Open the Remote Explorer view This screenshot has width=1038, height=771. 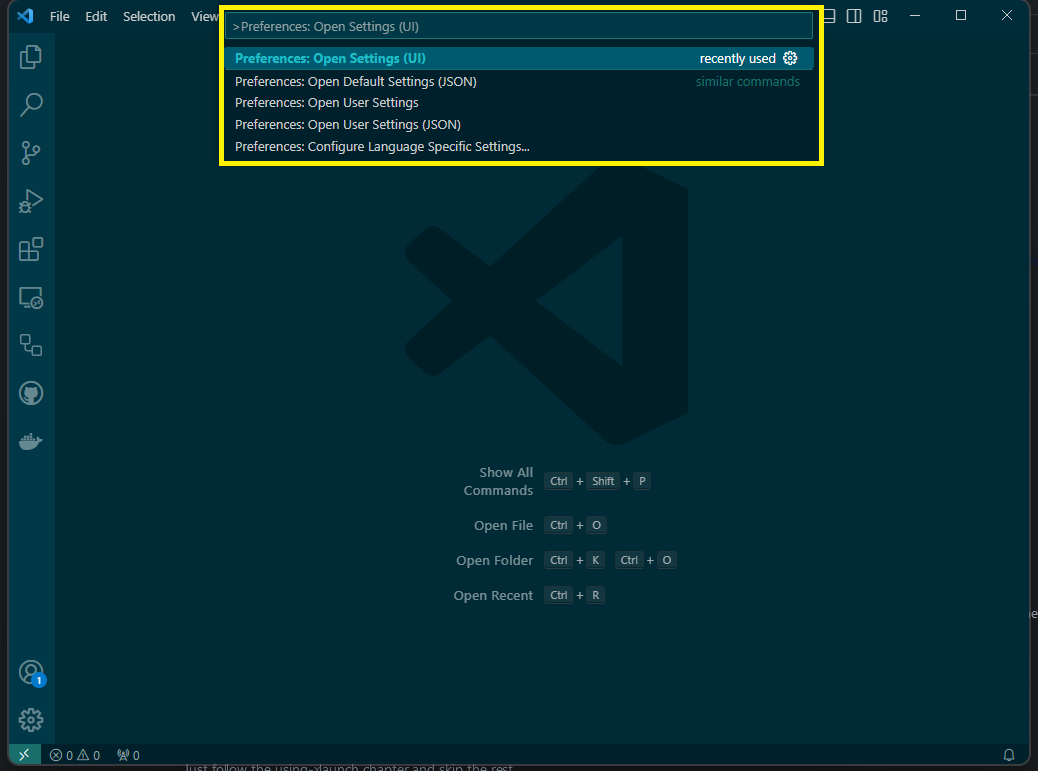(31, 298)
